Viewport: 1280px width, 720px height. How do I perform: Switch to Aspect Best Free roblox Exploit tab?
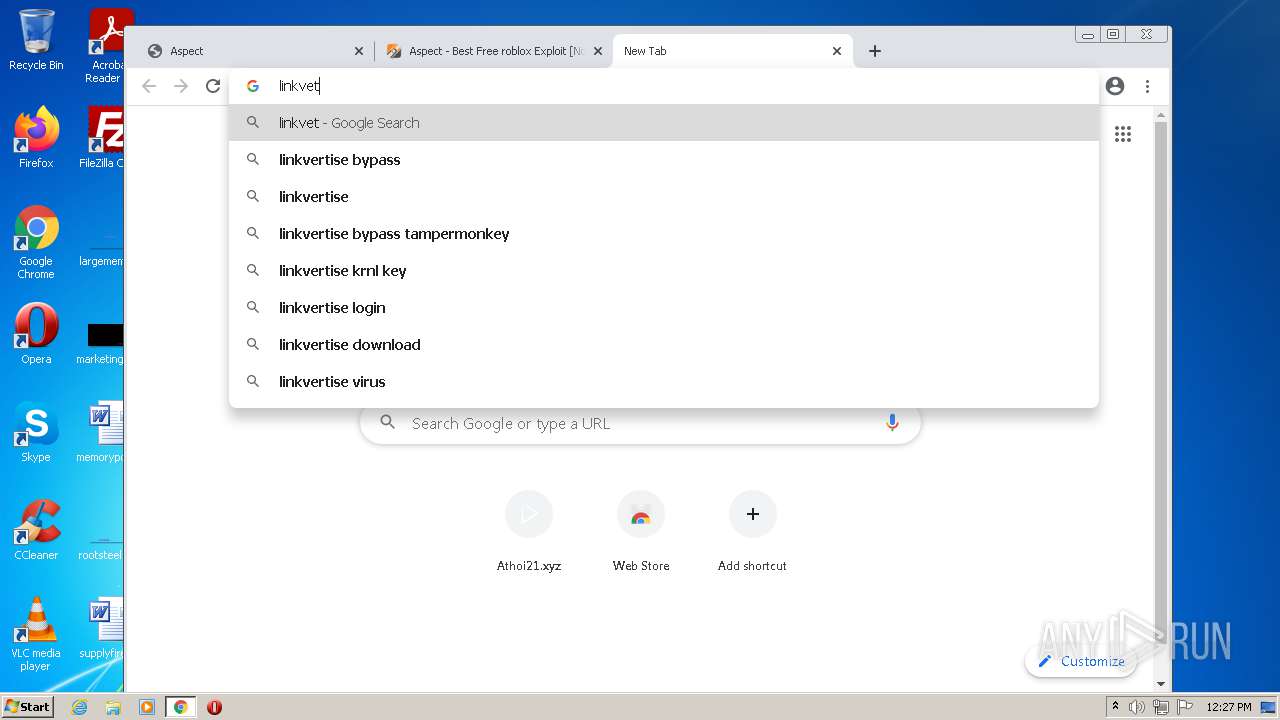tap(493, 51)
